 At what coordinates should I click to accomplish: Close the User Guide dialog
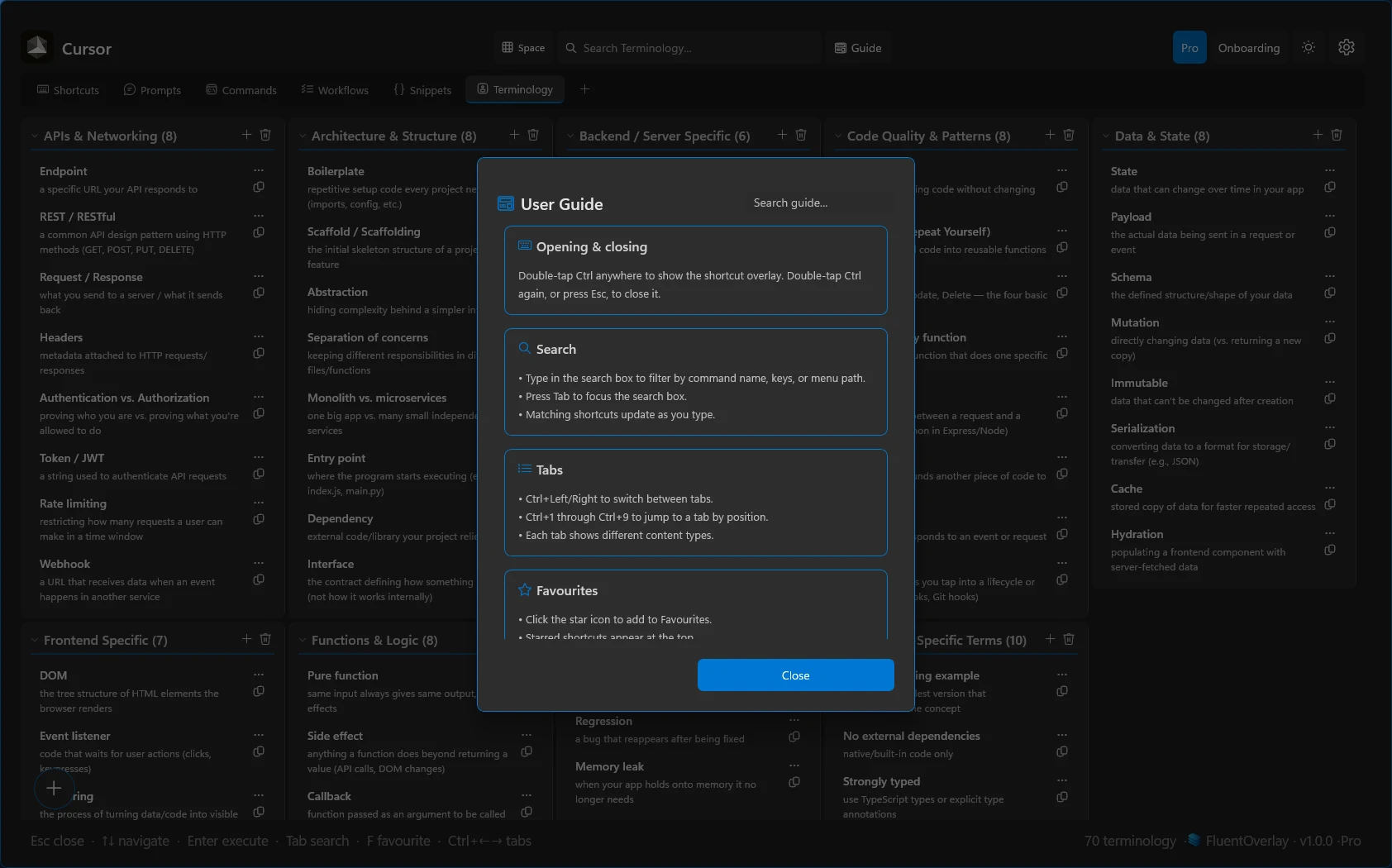[x=794, y=675]
